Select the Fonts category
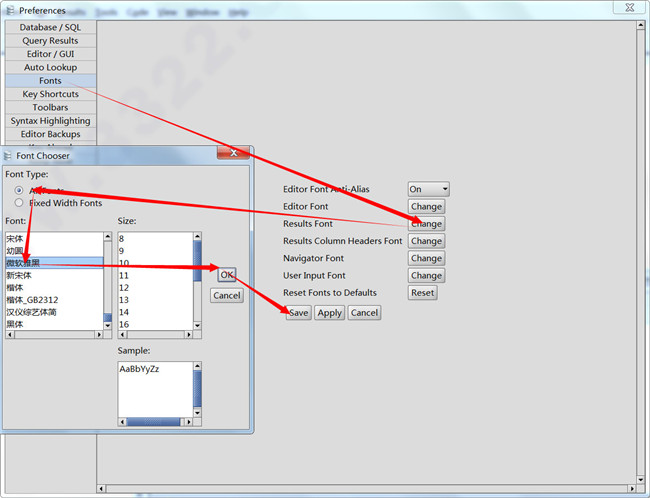Screen dimensions: 650x498 tap(50, 80)
